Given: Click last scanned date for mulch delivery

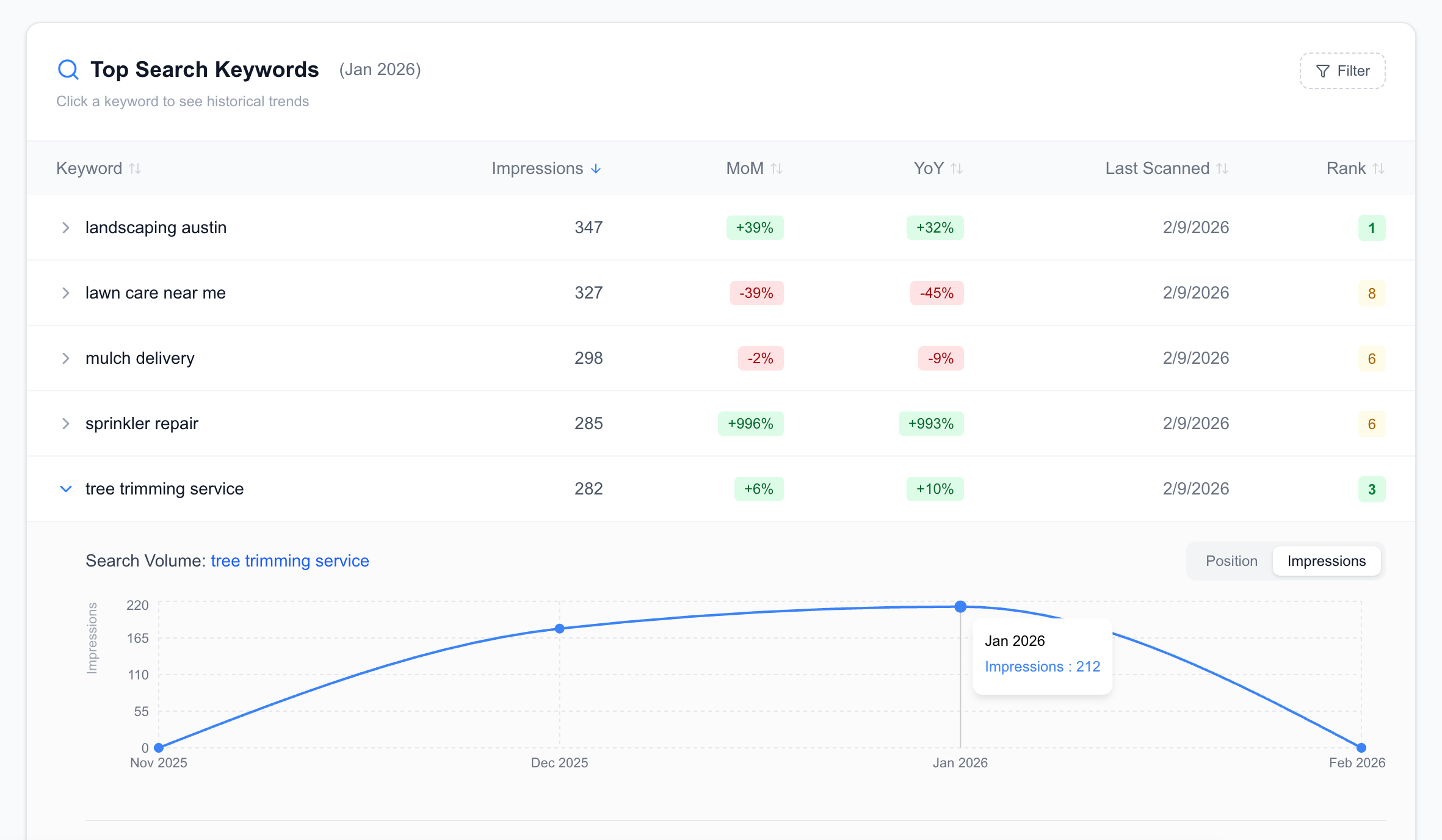Looking at the screenshot, I should 1196,358.
